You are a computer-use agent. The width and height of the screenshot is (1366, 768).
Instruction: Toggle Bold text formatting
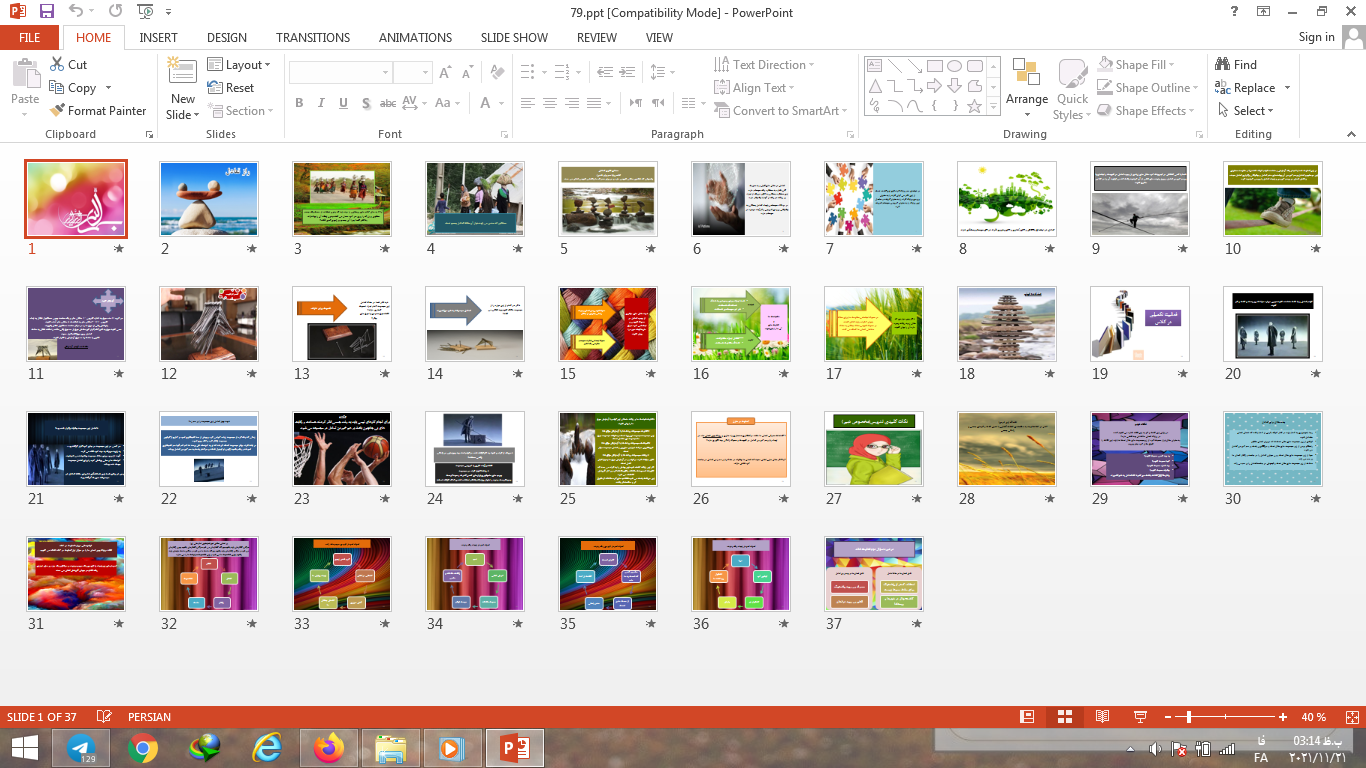click(299, 103)
